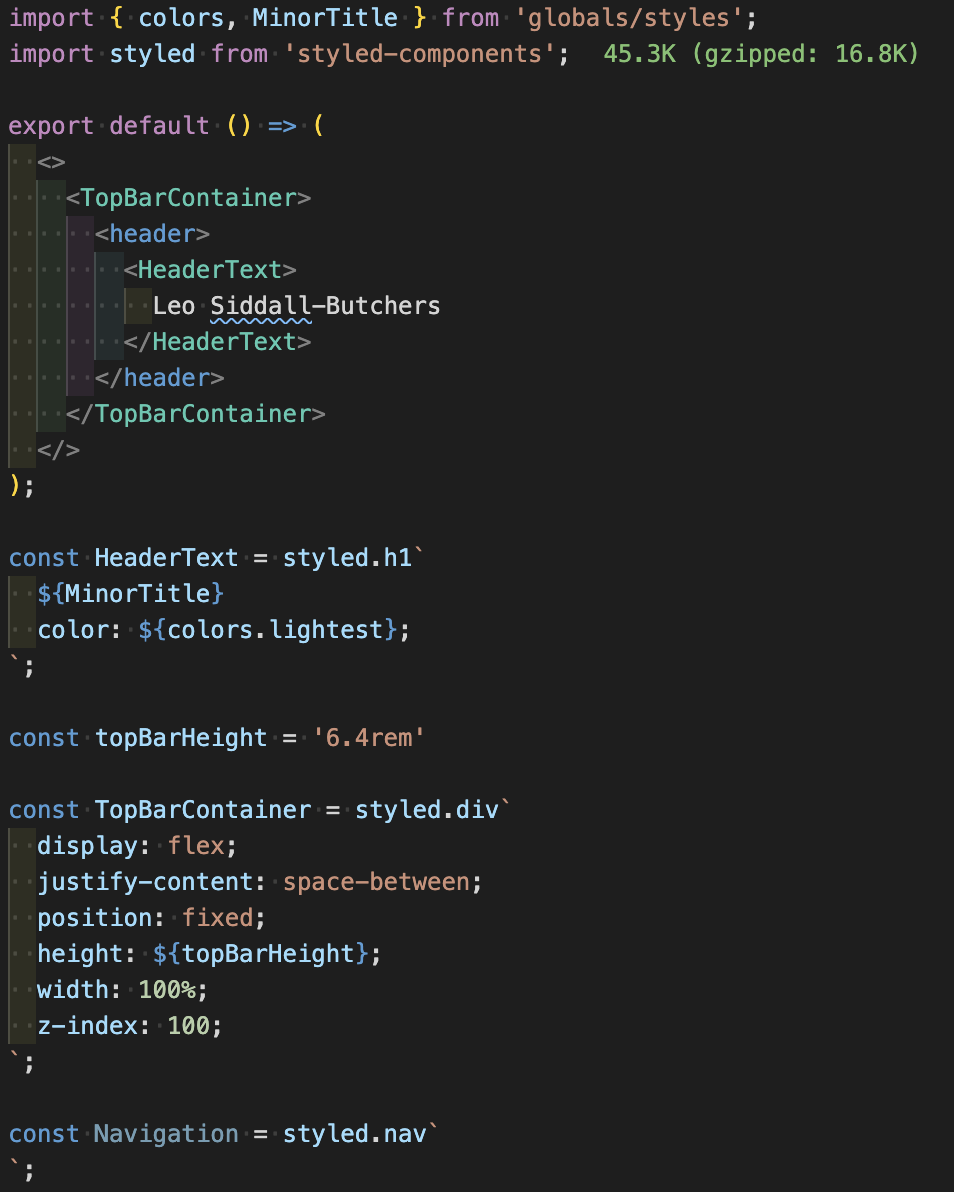Click the ${MinorTitle} interpolation
The height and width of the screenshot is (1192, 954).
point(130,593)
